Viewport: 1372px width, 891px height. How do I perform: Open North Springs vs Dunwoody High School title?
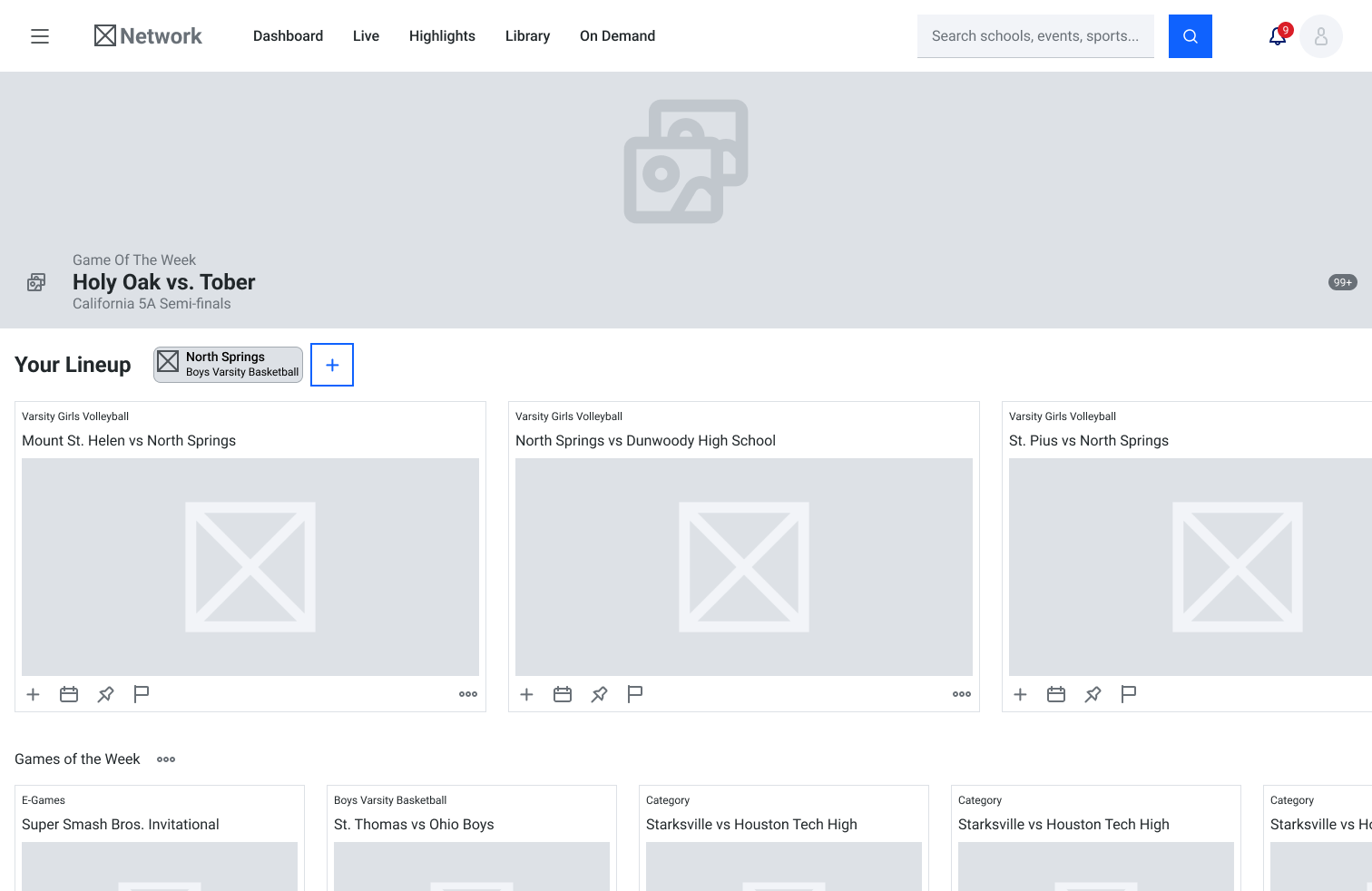pos(645,441)
